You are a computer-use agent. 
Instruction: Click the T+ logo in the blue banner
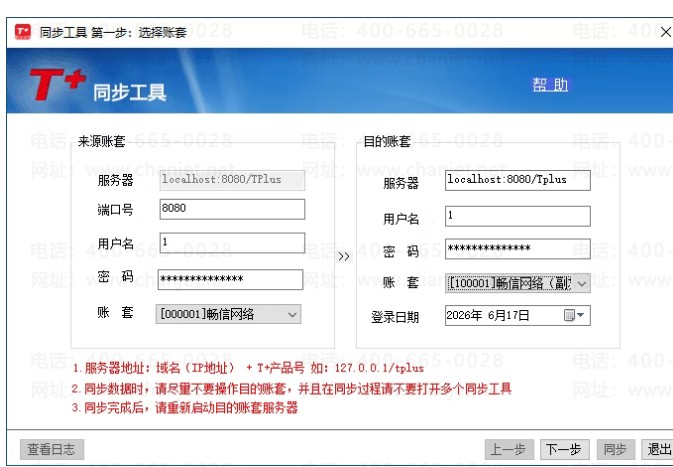coord(58,85)
